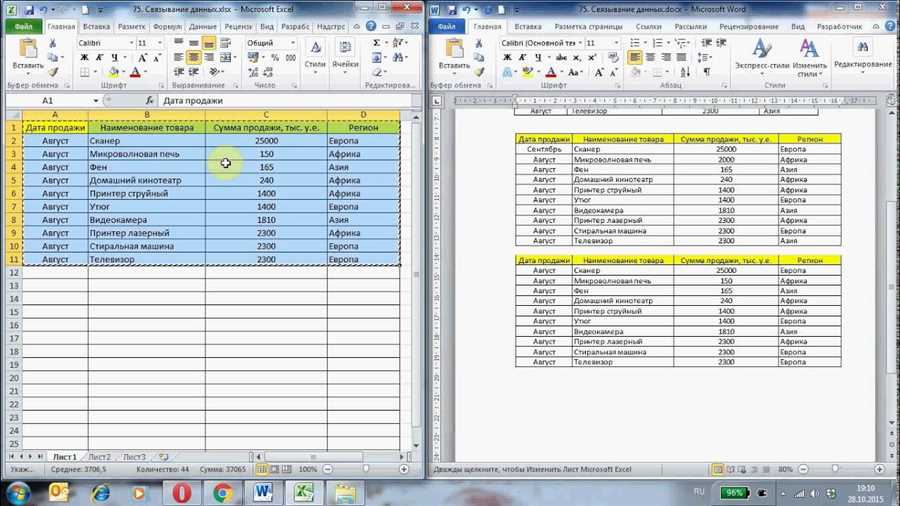Expand Word Экспресс-стили gallery
The height and width of the screenshot is (506, 900).
[x=762, y=56]
